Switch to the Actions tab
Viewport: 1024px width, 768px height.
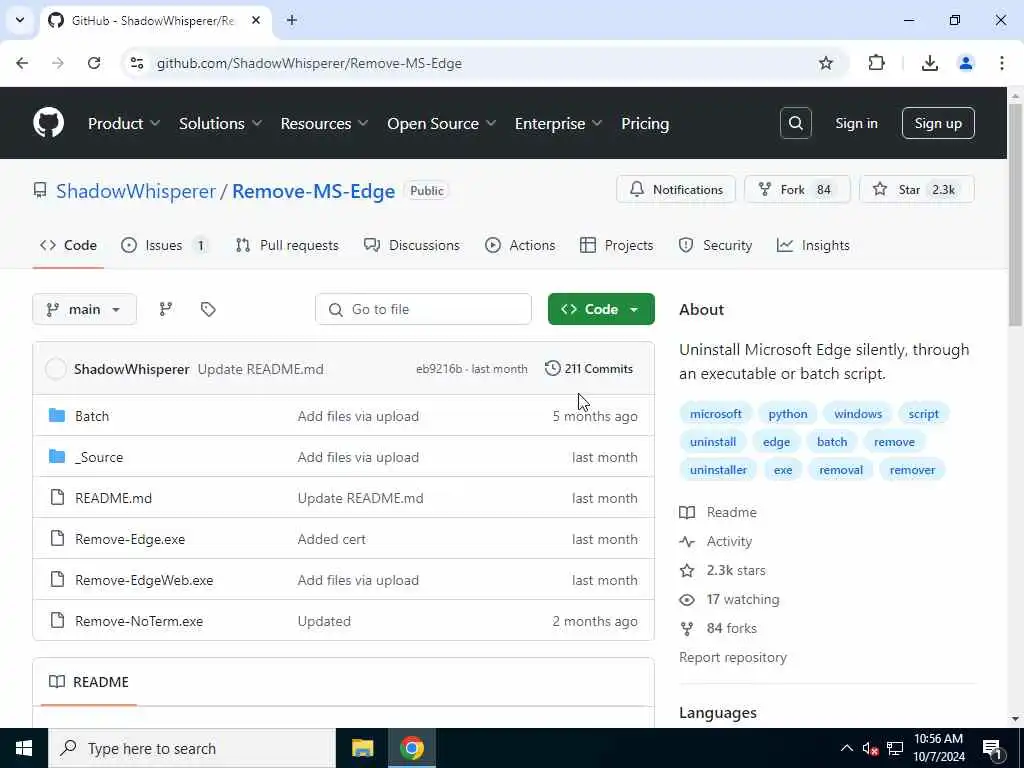click(520, 246)
